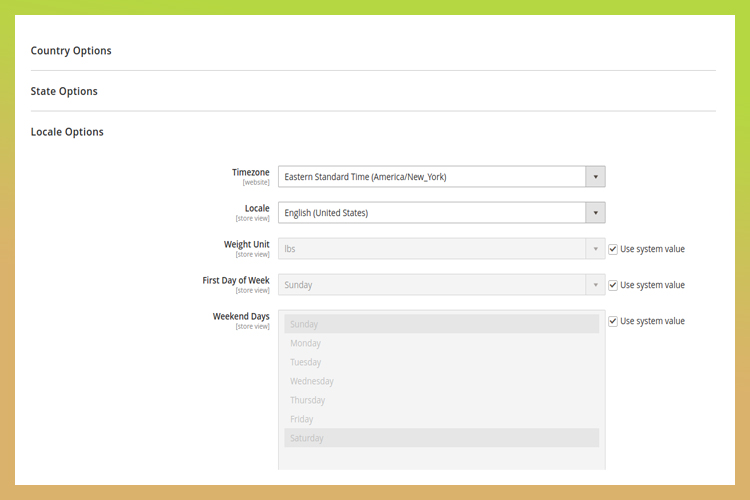Screen dimensions: 750x500
Task: Expand the State Options section
Action: pyautogui.click(x=64, y=91)
